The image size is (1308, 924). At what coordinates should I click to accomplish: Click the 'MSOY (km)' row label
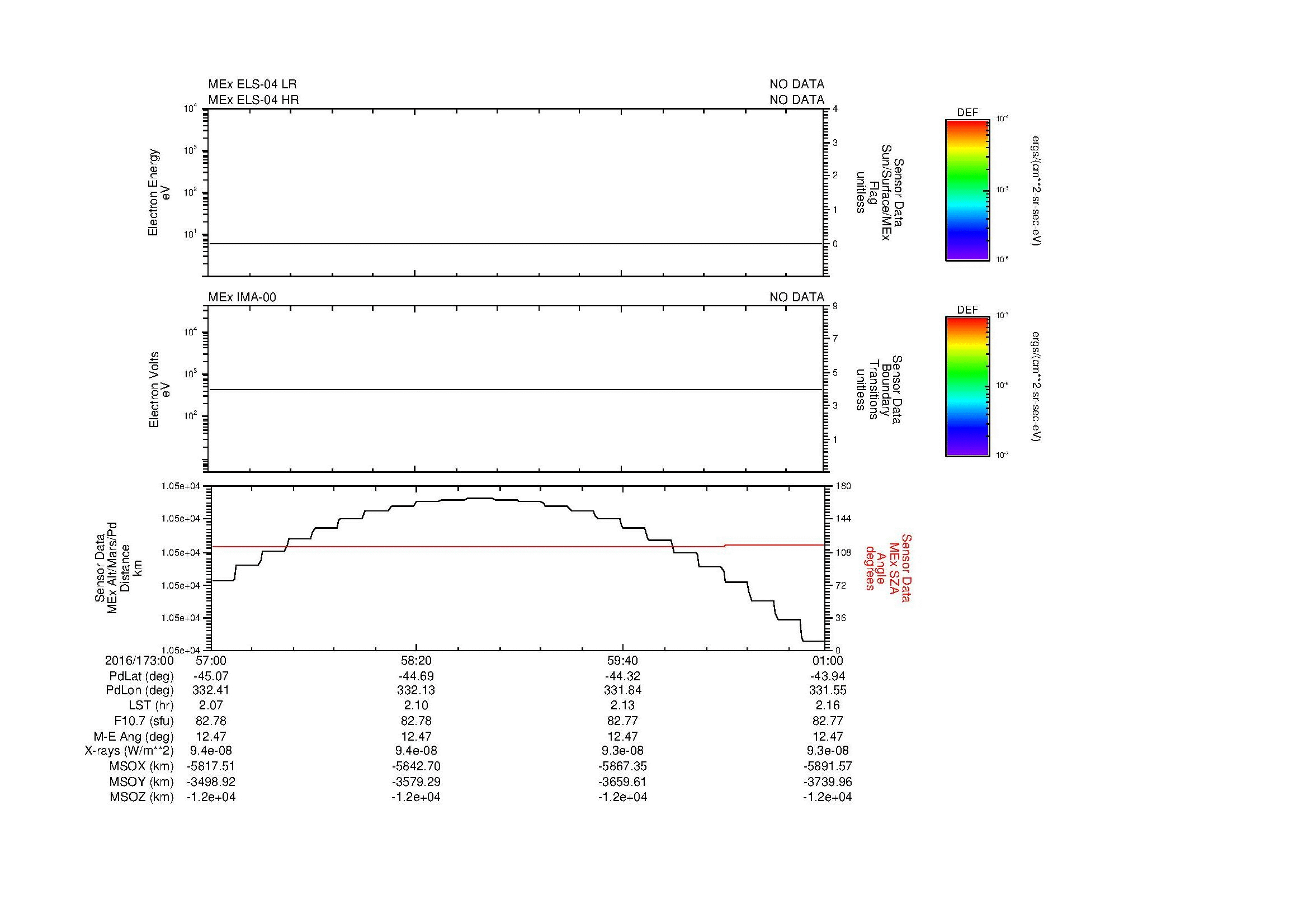click(x=141, y=781)
